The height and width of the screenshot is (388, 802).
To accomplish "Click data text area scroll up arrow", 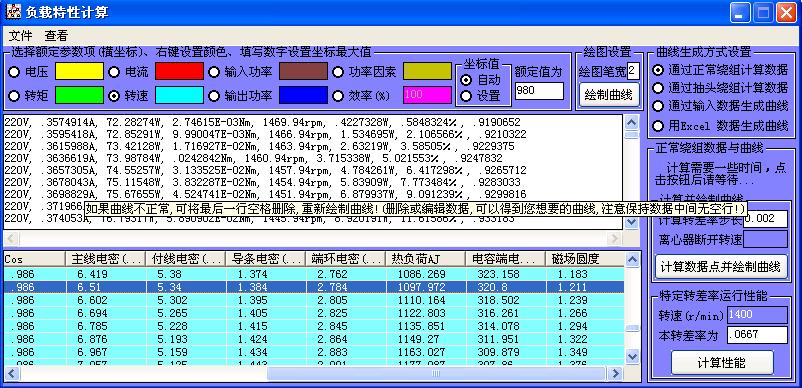I will (632, 122).
